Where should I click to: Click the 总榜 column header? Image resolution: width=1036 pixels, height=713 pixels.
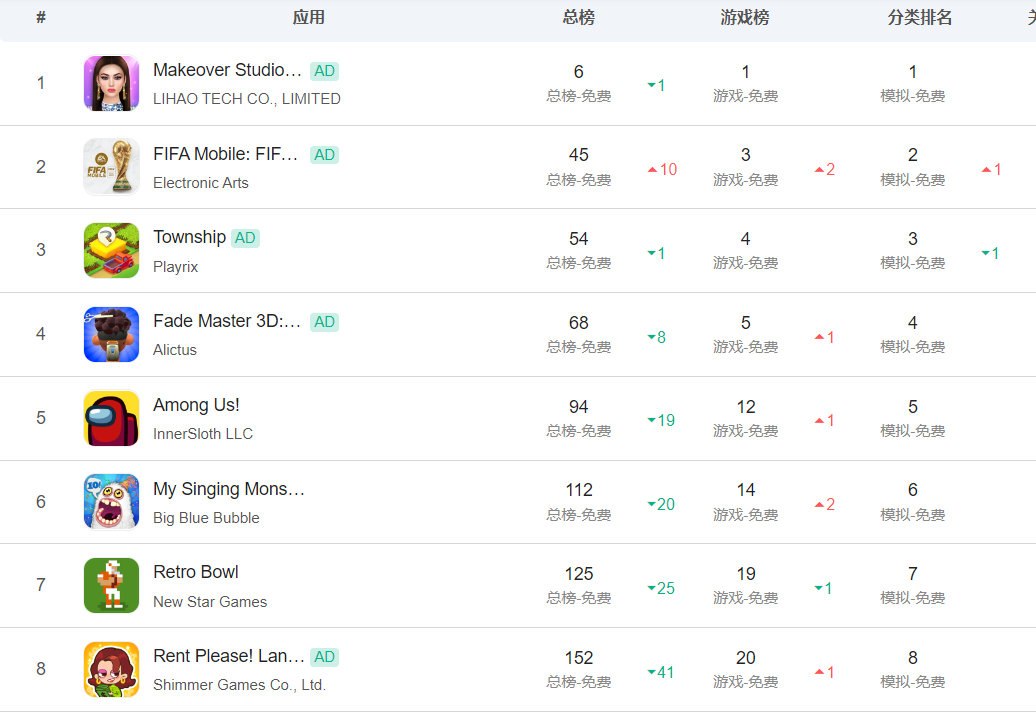point(579,18)
